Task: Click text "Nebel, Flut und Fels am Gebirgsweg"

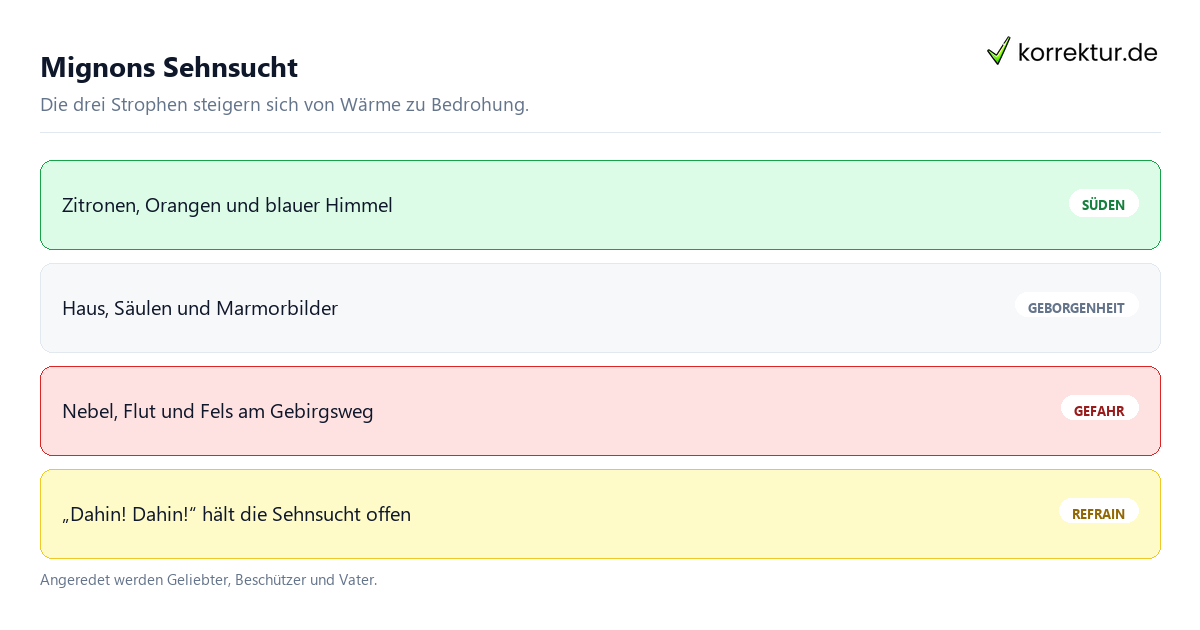Action: [x=217, y=411]
